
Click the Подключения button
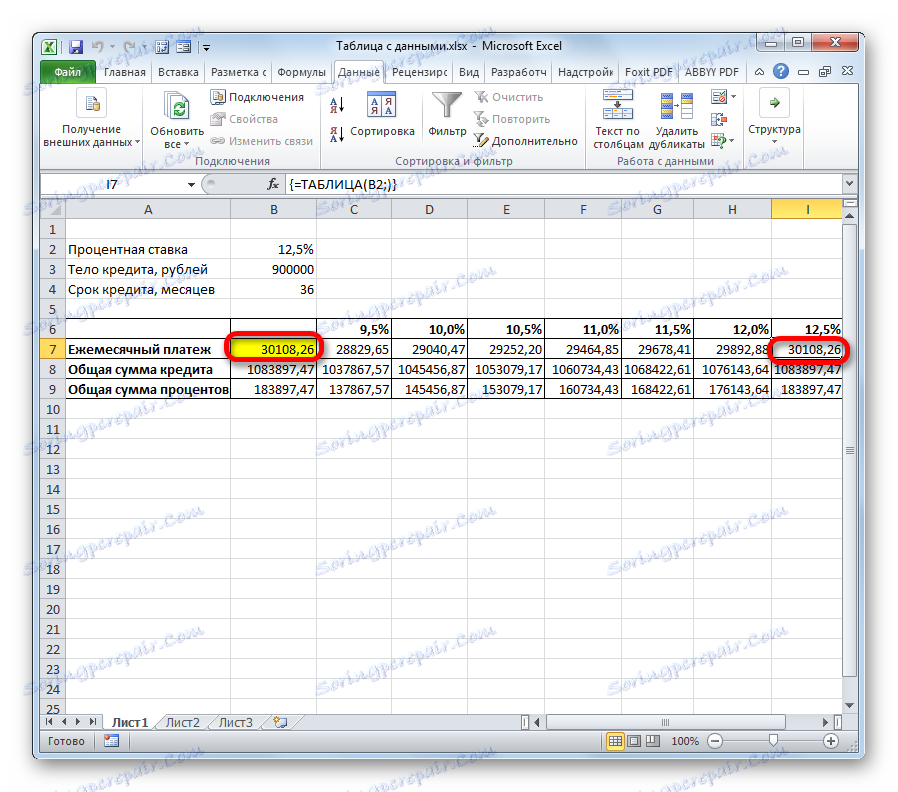(x=257, y=97)
